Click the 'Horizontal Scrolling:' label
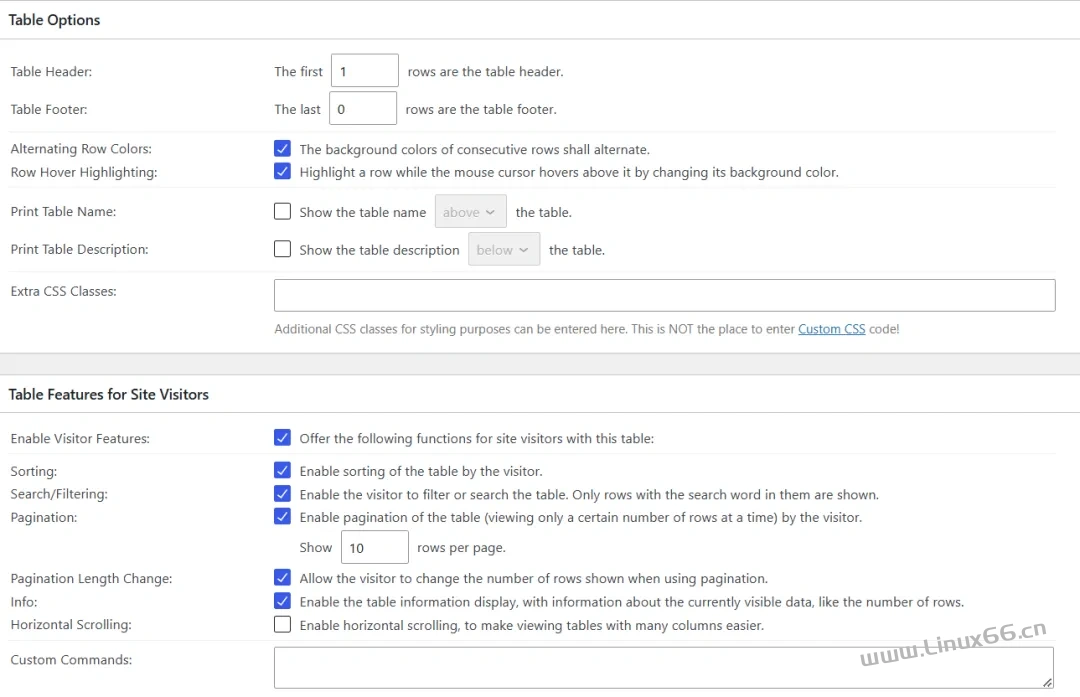The width and height of the screenshot is (1080, 697). pos(71,625)
